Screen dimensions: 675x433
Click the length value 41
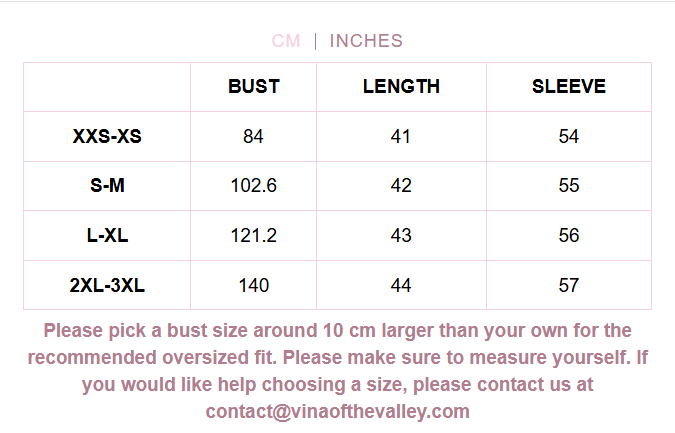pyautogui.click(x=401, y=136)
